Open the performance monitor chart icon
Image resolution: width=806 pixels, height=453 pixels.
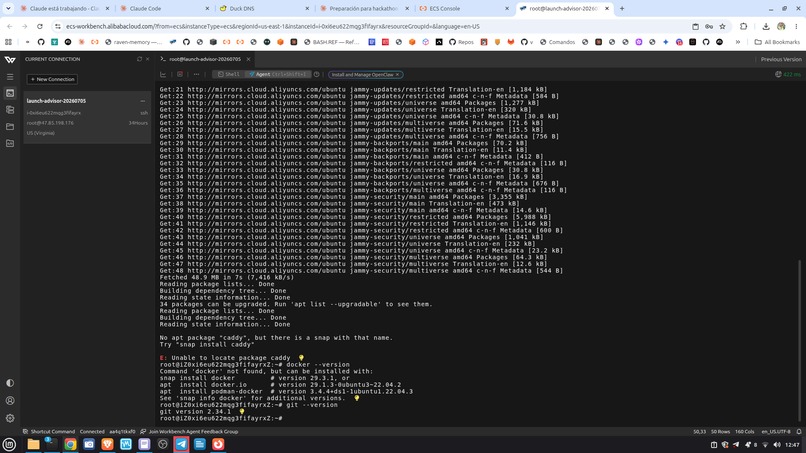click(163, 75)
